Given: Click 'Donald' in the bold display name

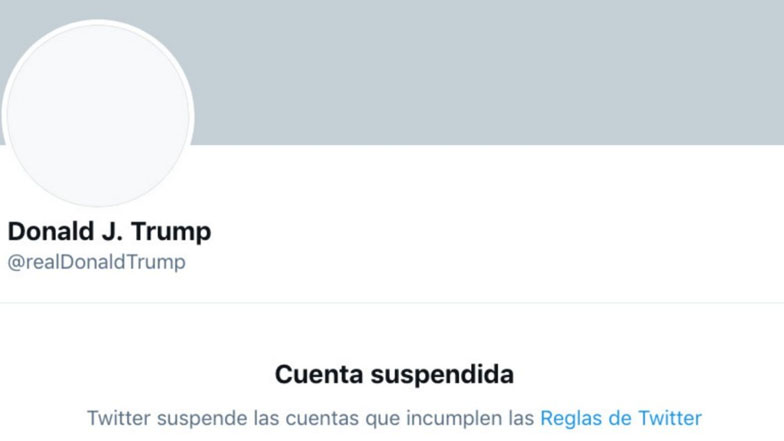Looking at the screenshot, I should click(51, 232).
